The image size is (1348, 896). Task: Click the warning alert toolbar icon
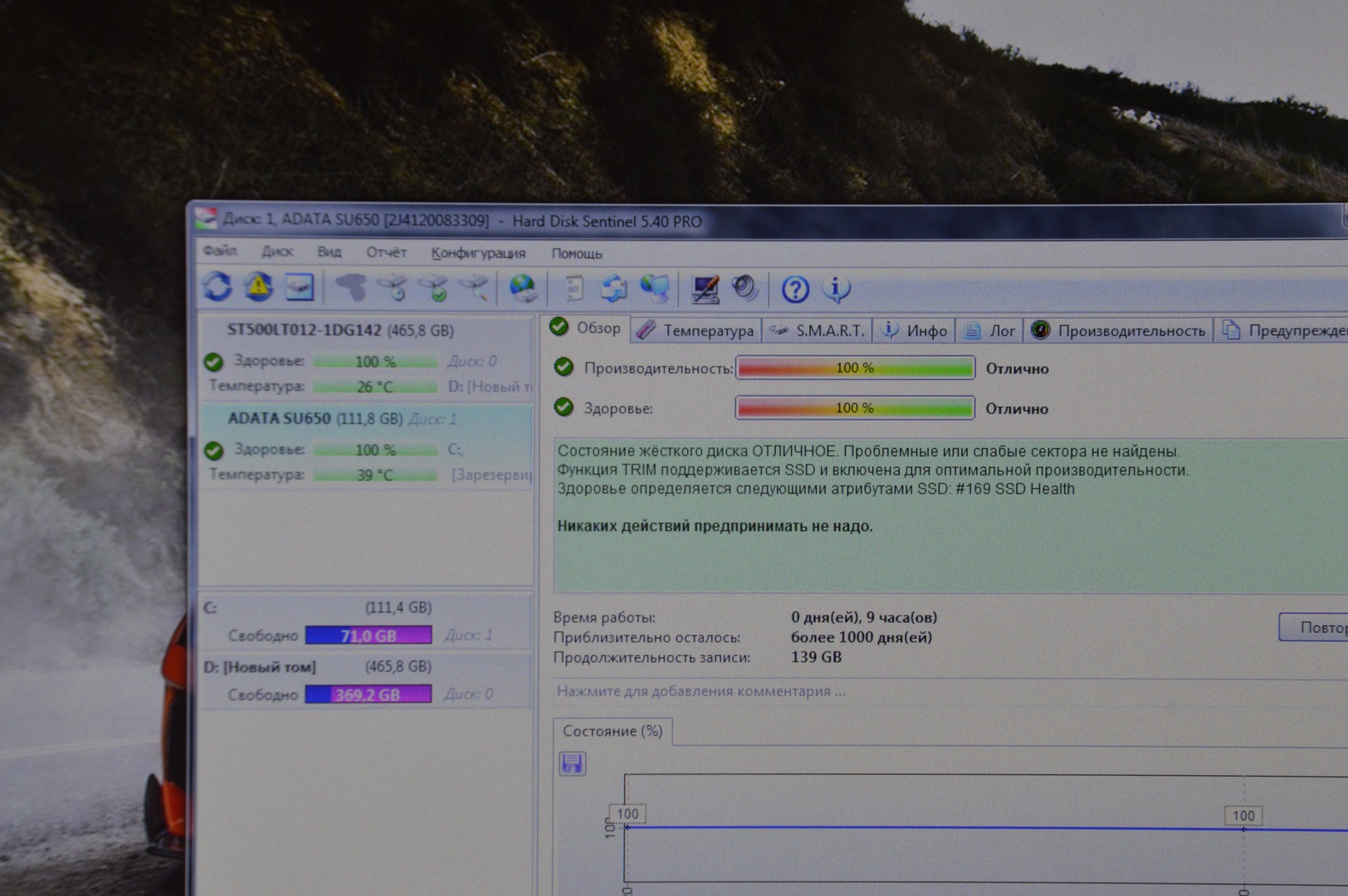(x=258, y=287)
